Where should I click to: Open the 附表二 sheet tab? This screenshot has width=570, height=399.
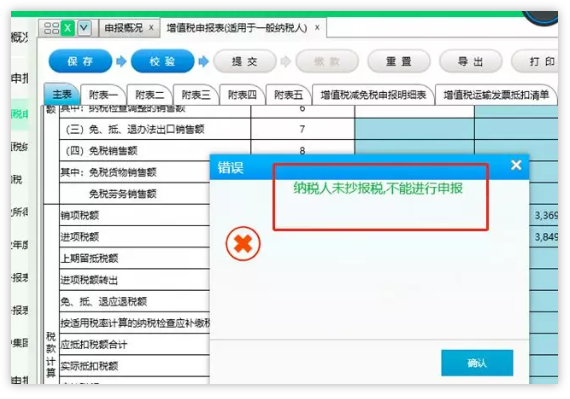(149, 95)
